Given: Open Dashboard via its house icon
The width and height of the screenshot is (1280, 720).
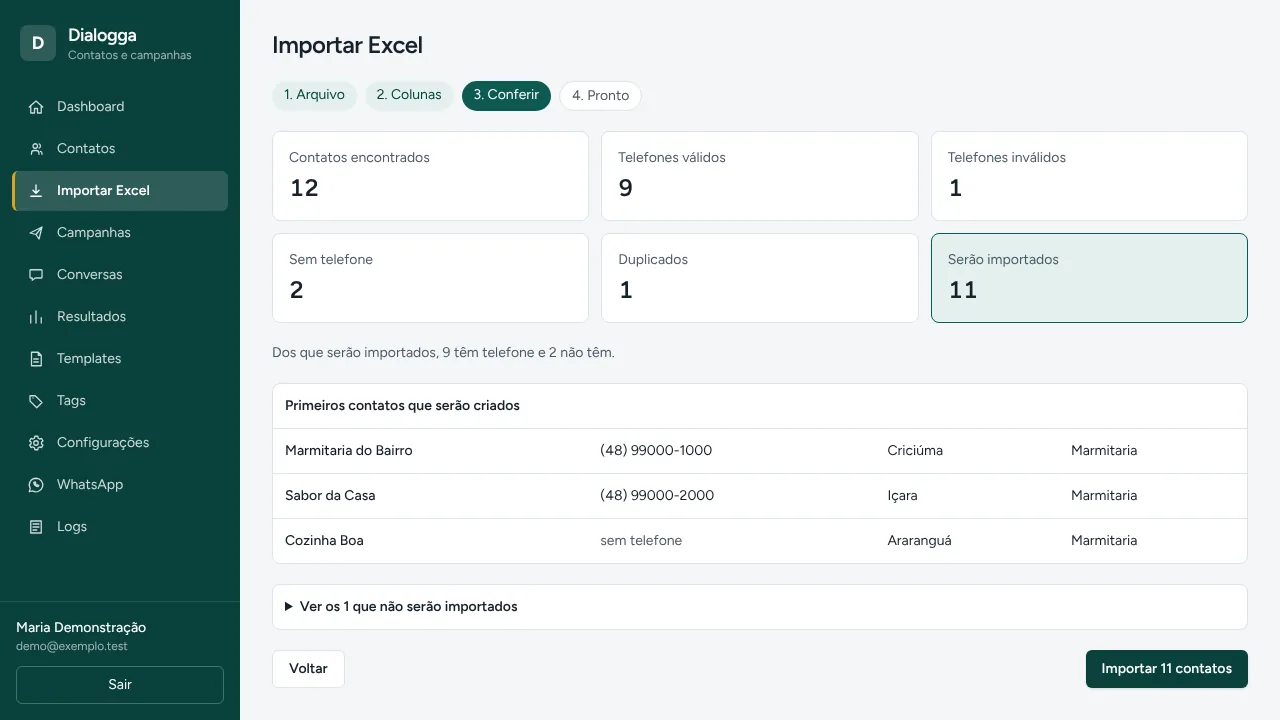Looking at the screenshot, I should (x=36, y=107).
